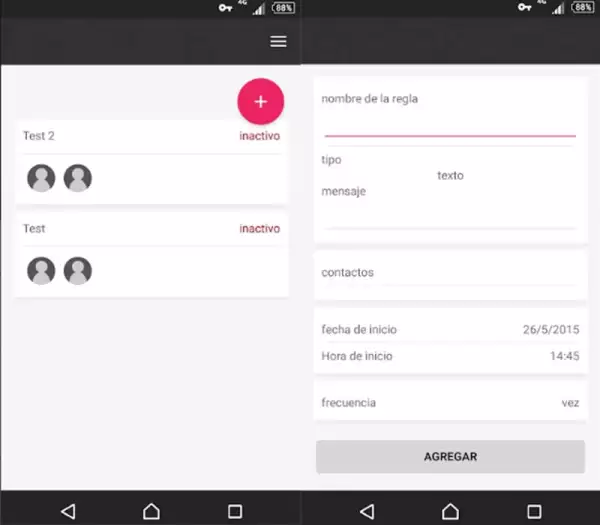
Task: Open the hamburger menu icon
Action: point(278,41)
